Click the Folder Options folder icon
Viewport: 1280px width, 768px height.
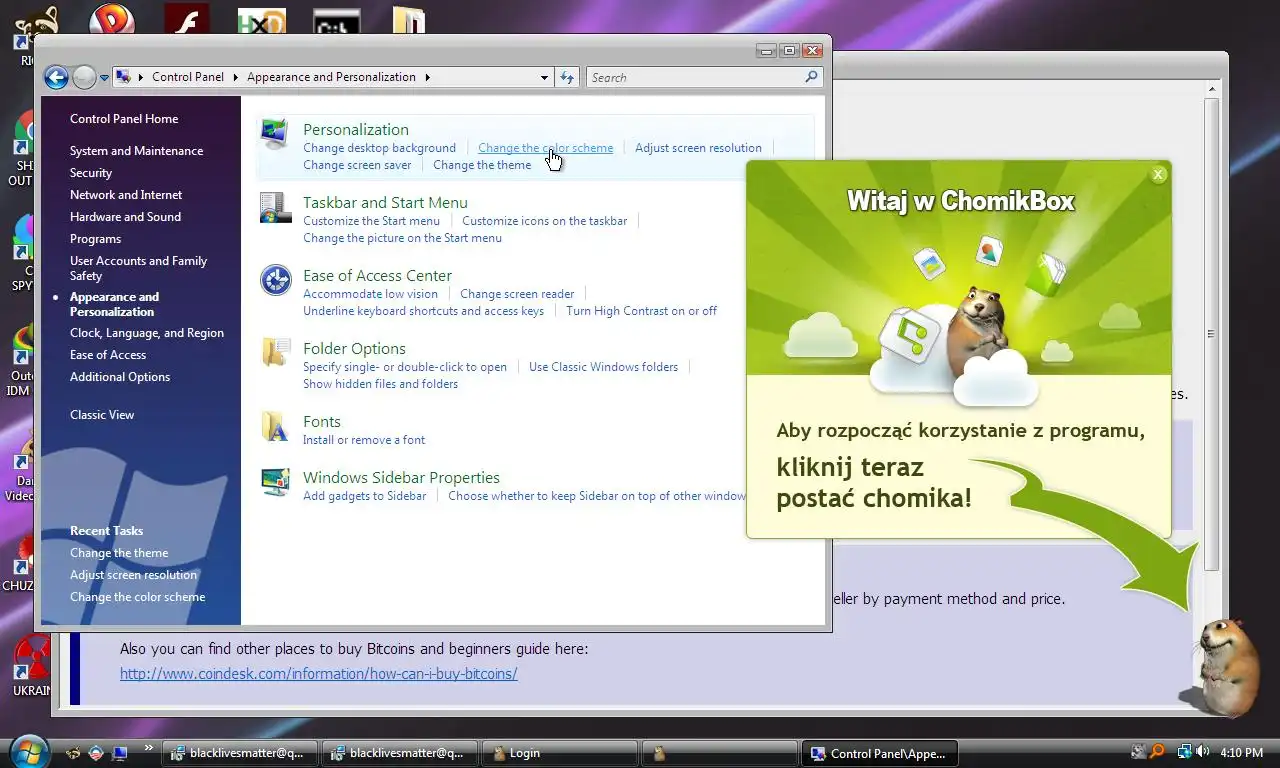pyautogui.click(x=275, y=353)
